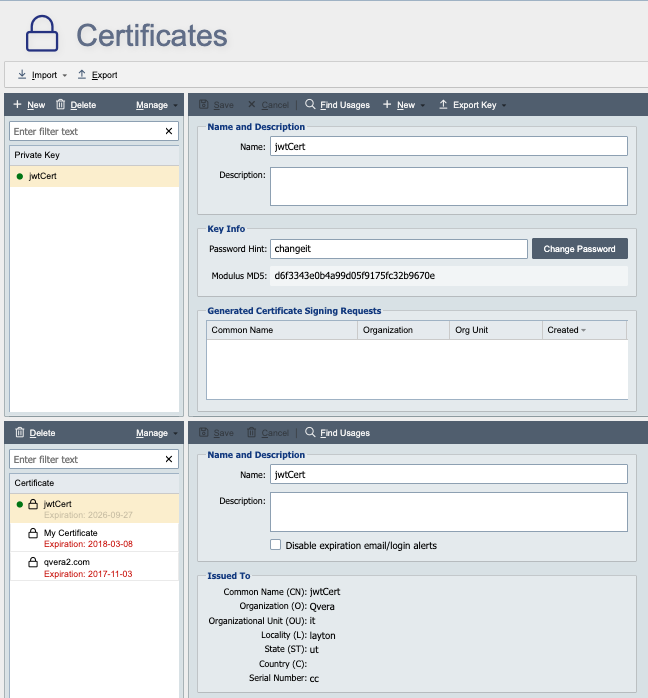Click the Certificate column header
648x698 pixels.
pyautogui.click(x=94, y=483)
